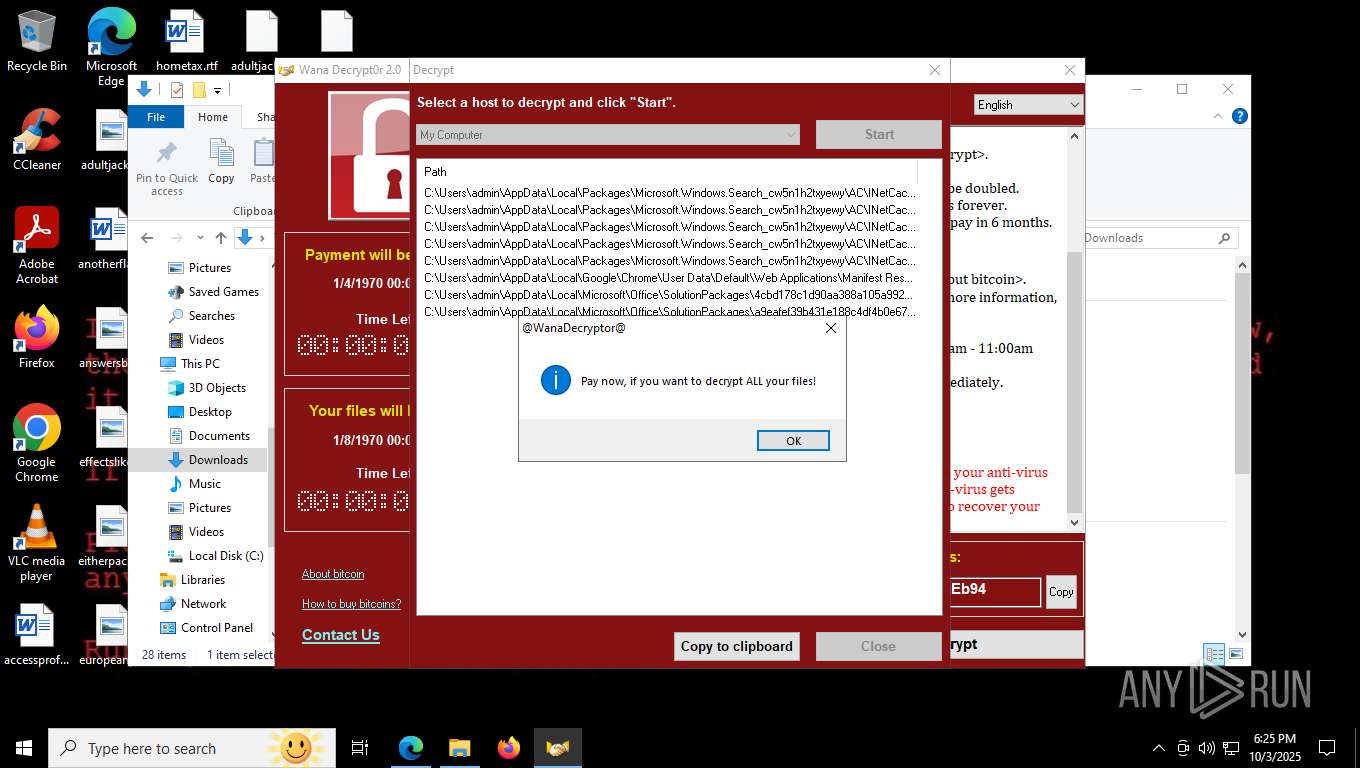Click the Path column header in the Decrypt list
Screen dimensions: 1360x768
click(667, 172)
